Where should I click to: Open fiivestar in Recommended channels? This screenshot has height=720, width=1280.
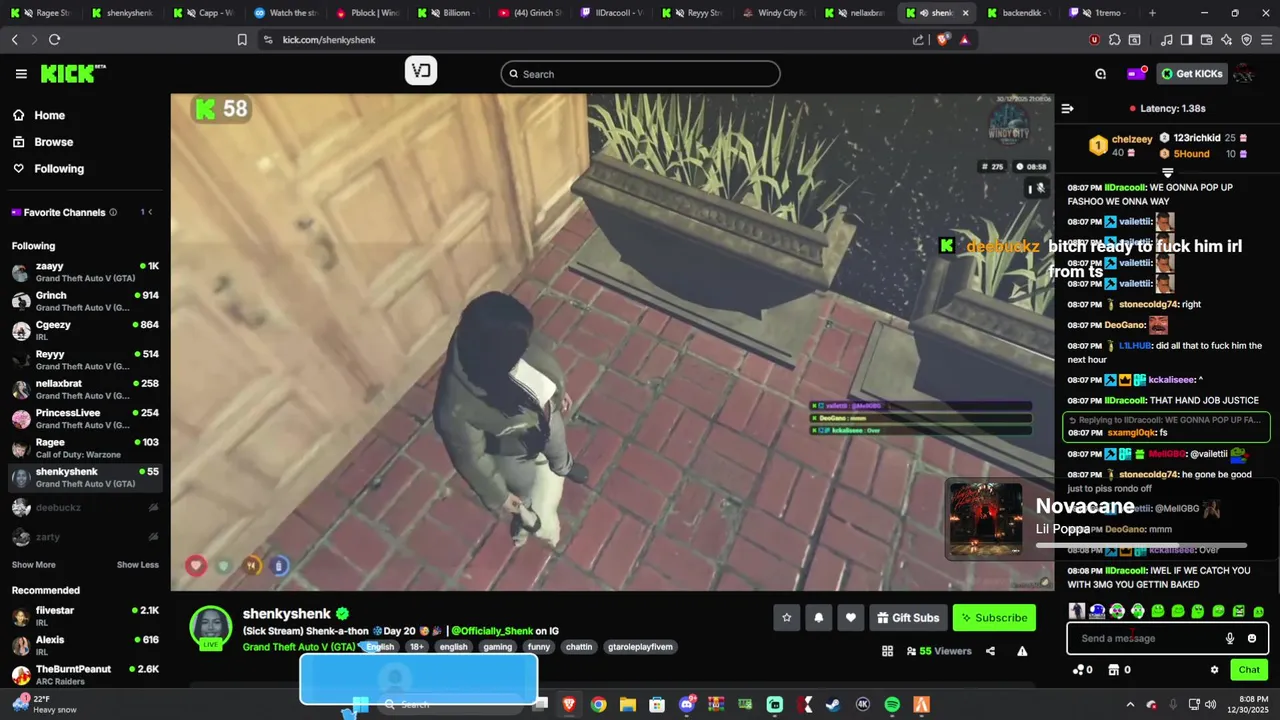(x=85, y=616)
